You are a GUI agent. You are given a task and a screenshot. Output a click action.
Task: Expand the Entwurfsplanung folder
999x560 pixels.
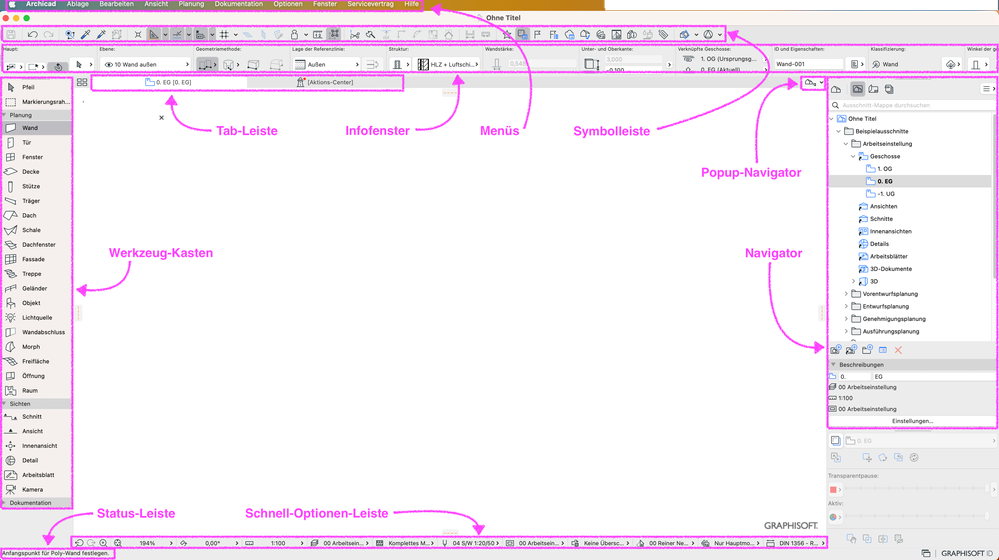(x=846, y=306)
